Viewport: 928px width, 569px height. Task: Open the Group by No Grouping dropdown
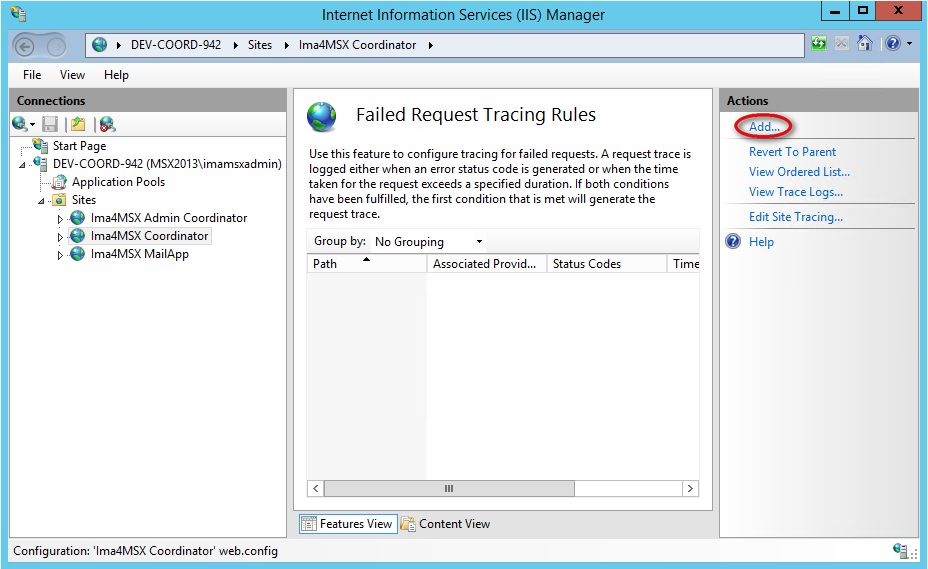428,242
